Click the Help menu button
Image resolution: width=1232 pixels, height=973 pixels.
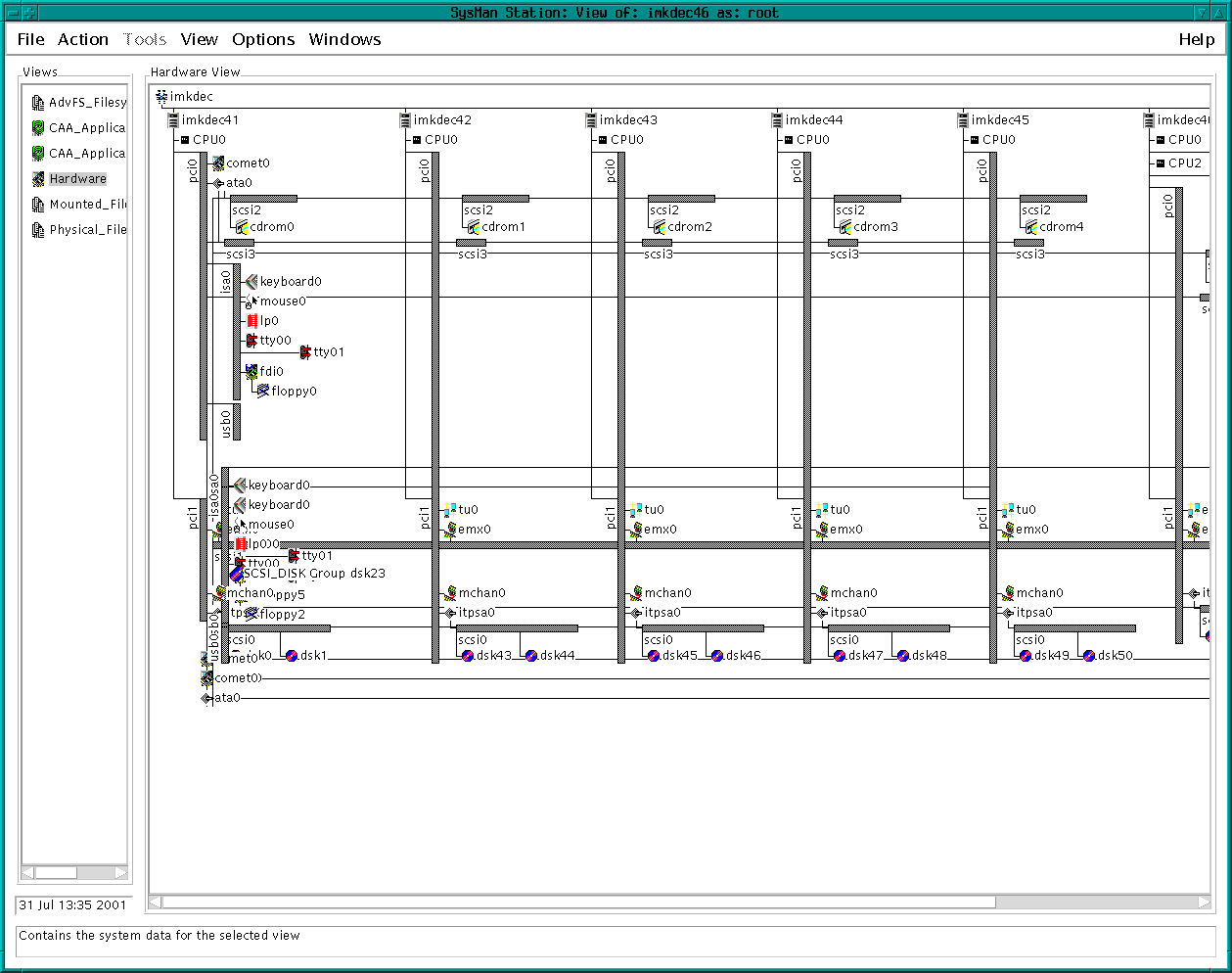[1196, 40]
